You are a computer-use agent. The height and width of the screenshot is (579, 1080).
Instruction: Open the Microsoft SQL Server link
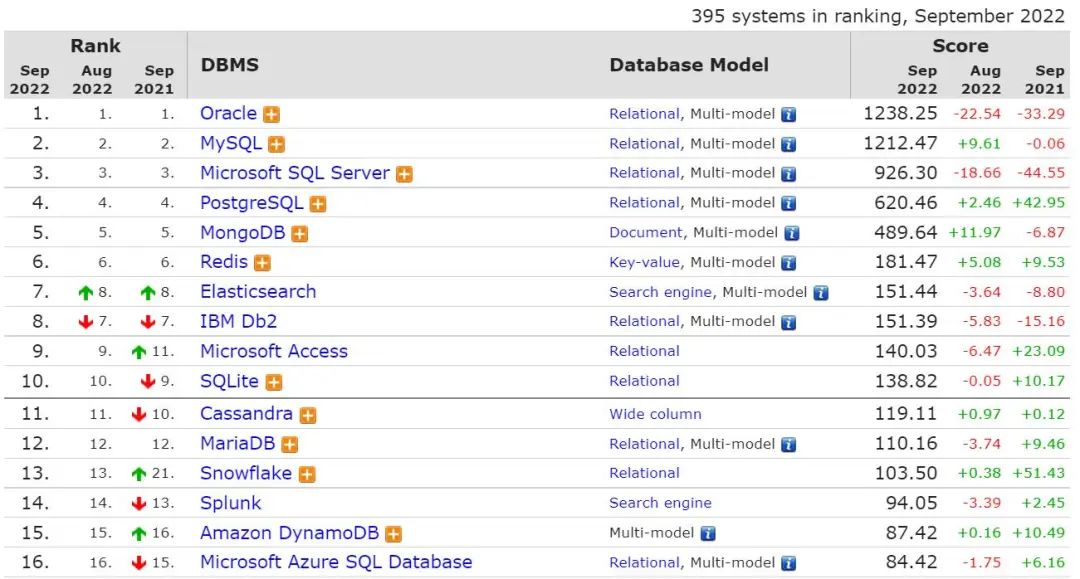[x=294, y=173]
